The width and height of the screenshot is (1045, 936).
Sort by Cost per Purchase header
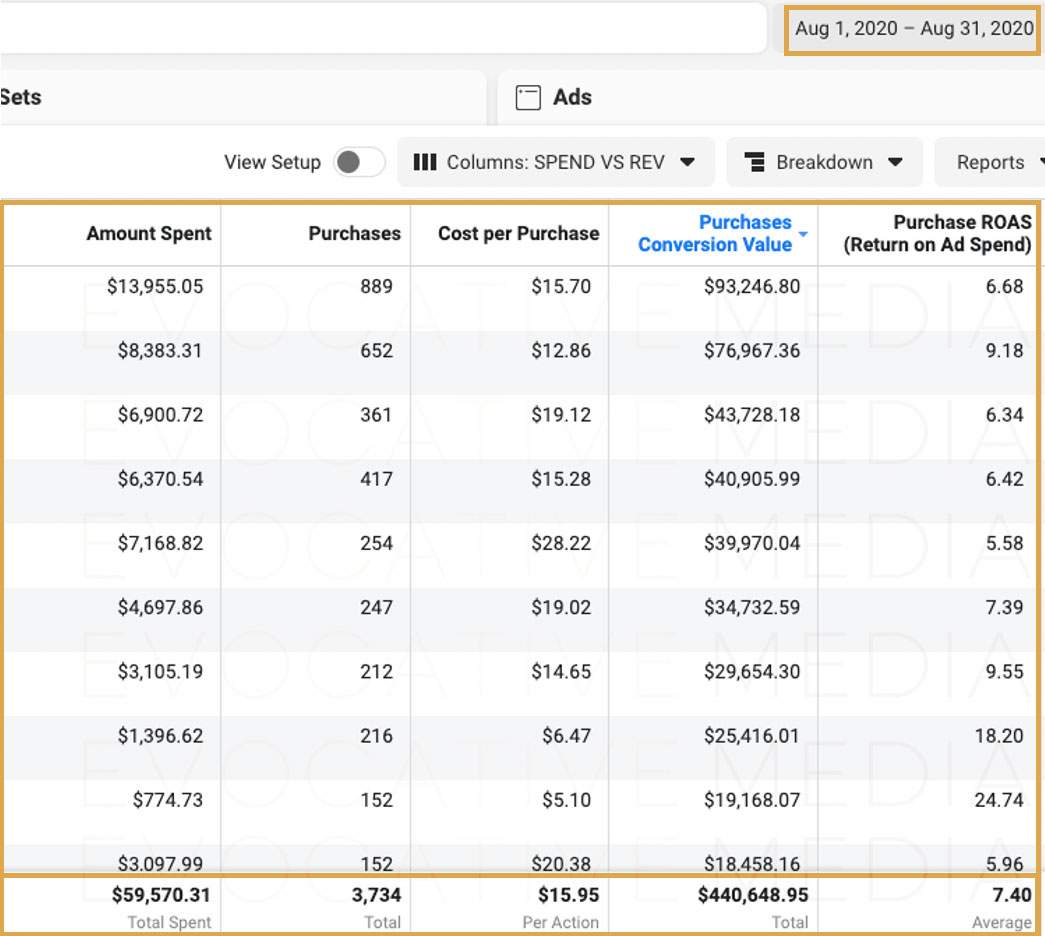coord(519,233)
